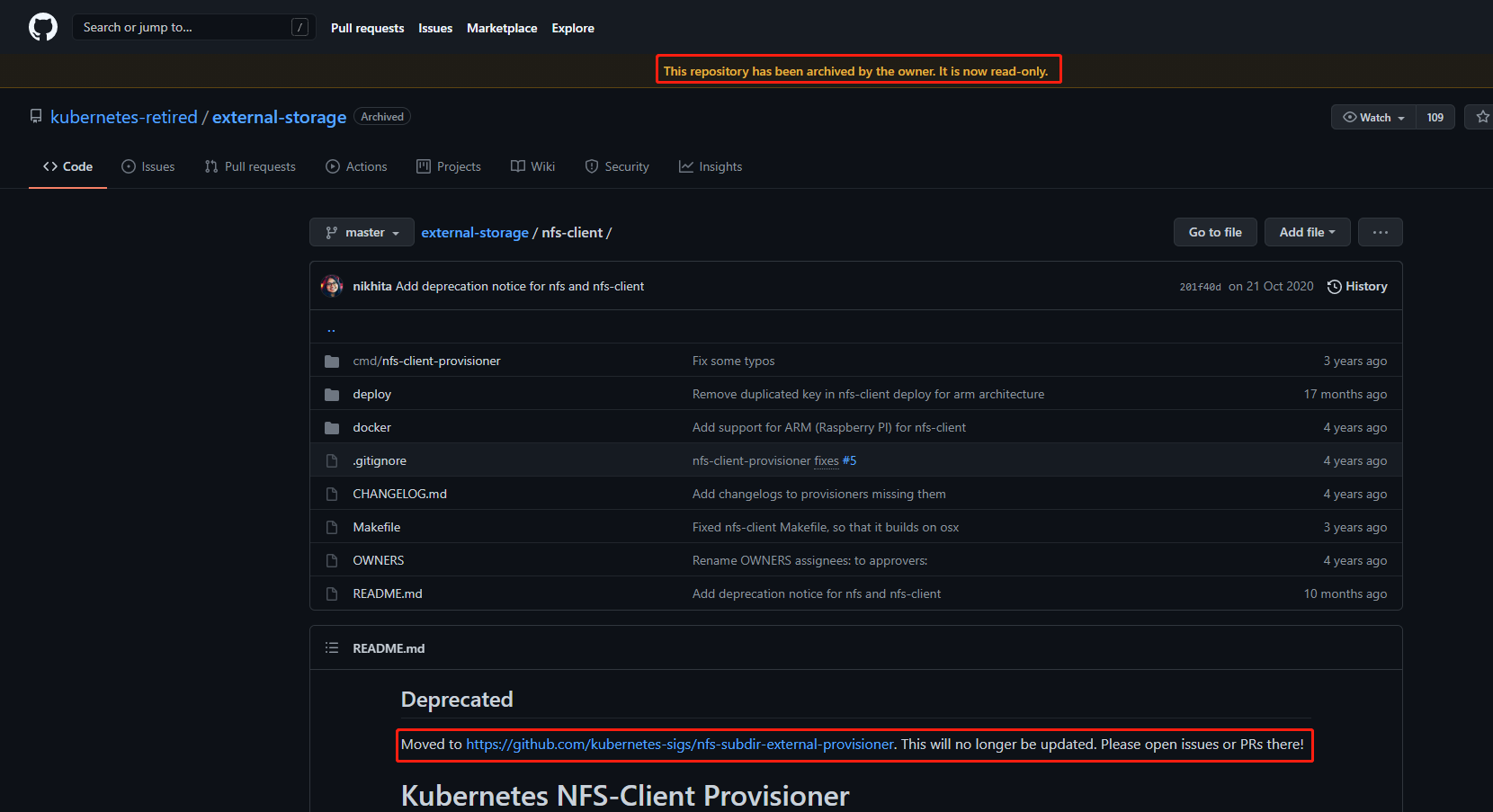Screen dimensions: 1493x812
Task: Open the external-storage repository title link
Action: coord(279,117)
